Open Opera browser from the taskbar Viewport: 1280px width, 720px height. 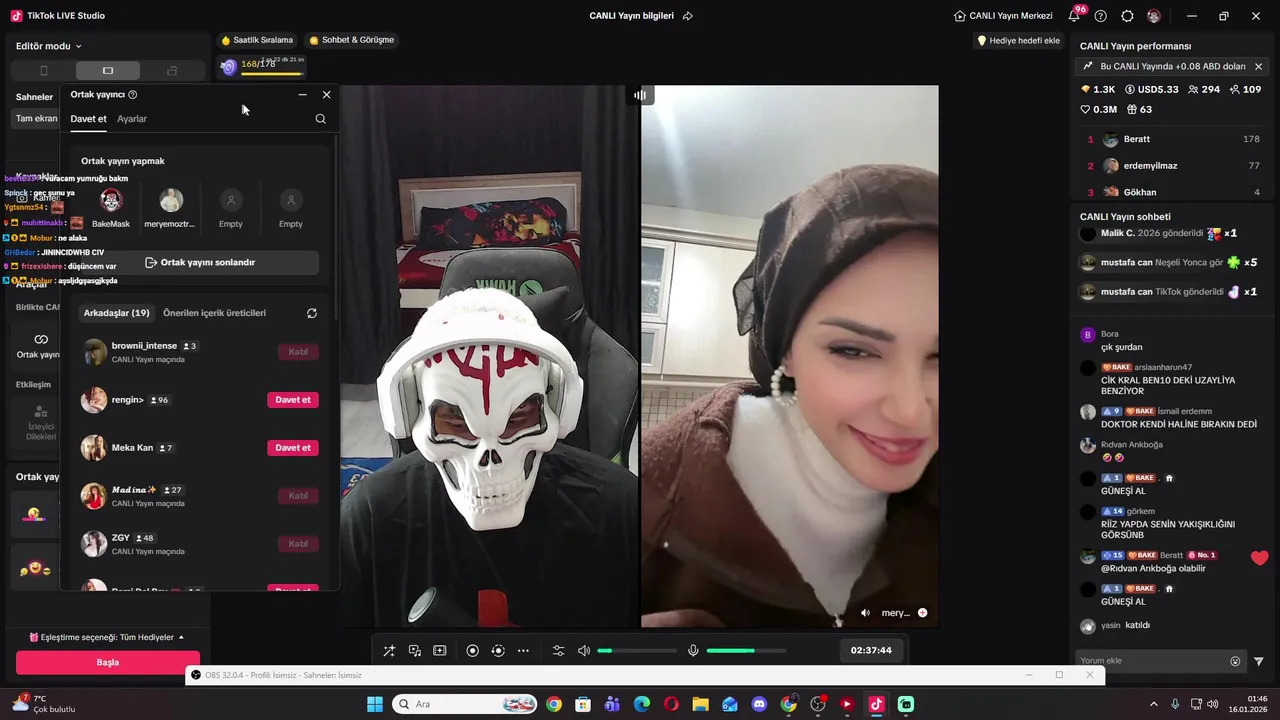671,704
